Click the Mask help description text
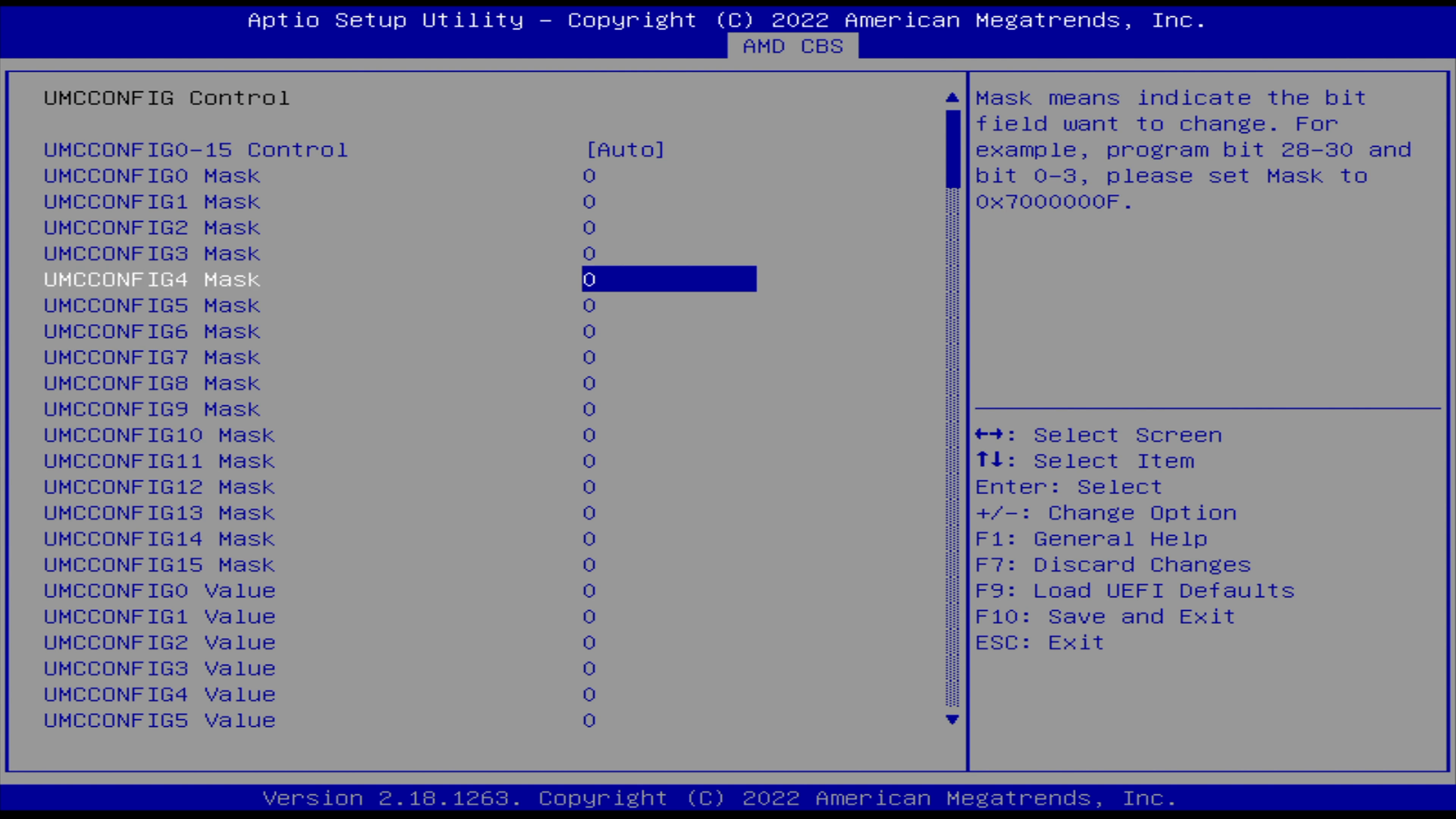 (1194, 150)
